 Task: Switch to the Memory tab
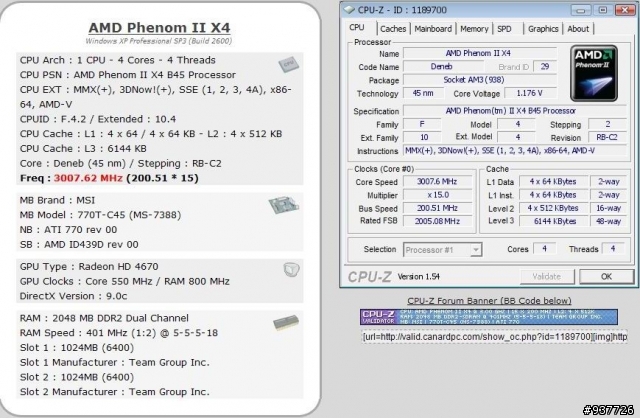(474, 29)
